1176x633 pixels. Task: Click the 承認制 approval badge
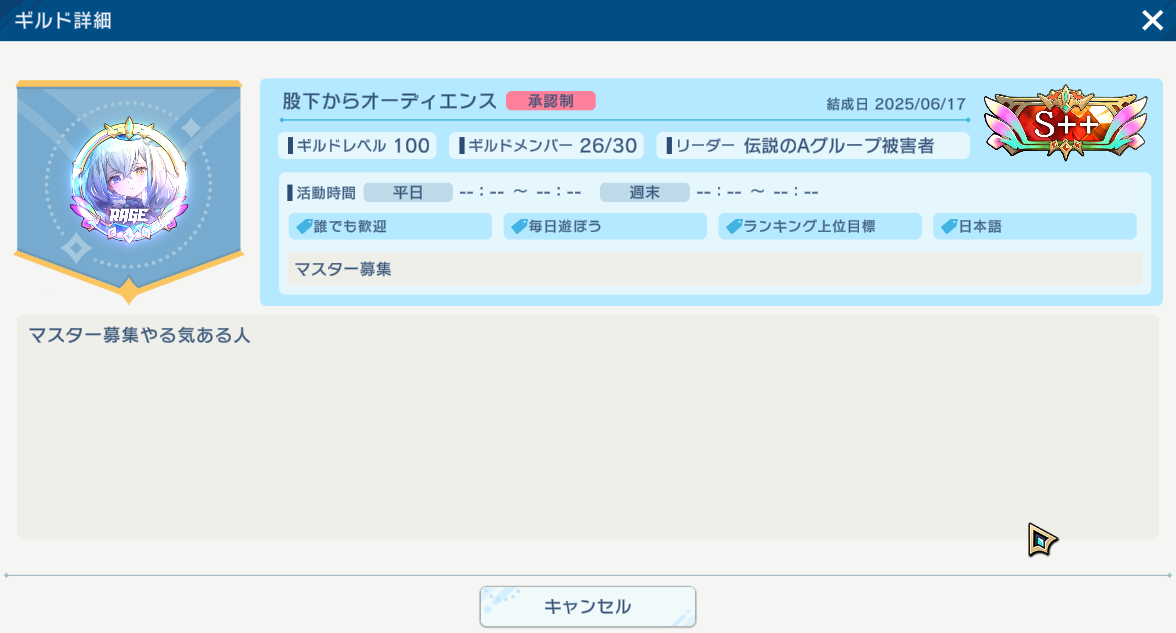(550, 101)
